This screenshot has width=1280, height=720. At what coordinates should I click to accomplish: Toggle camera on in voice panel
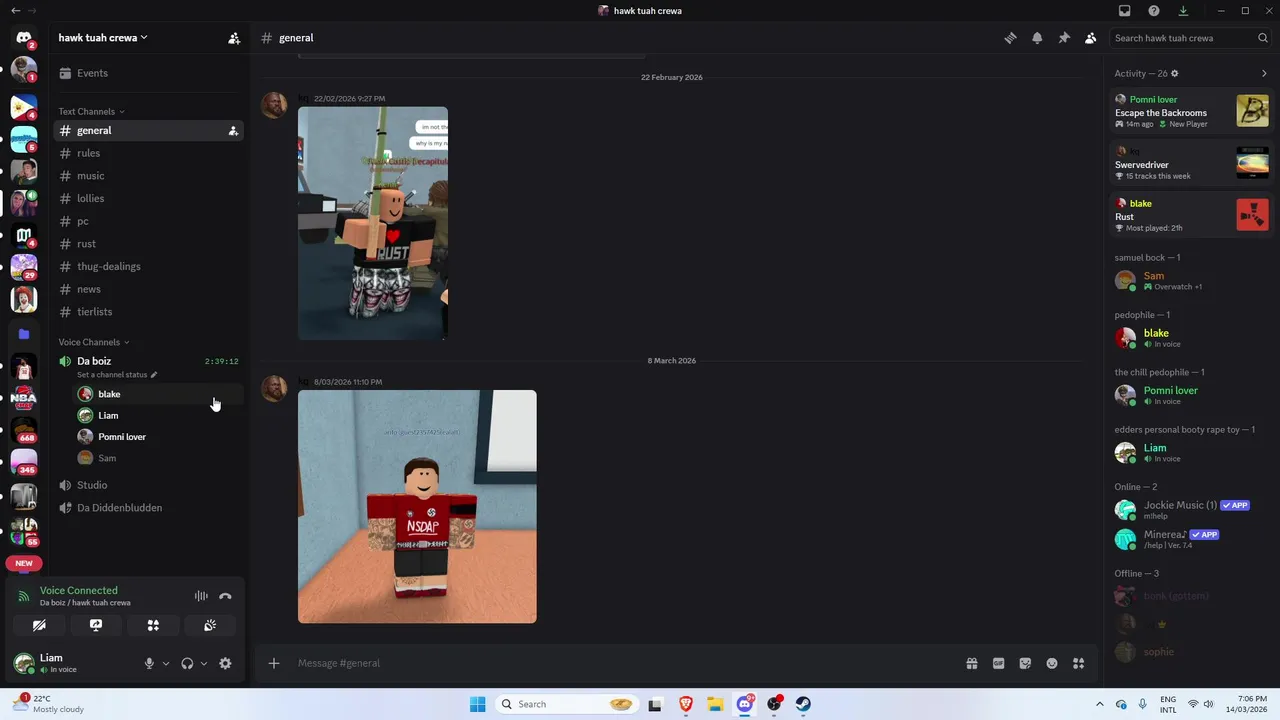39,625
